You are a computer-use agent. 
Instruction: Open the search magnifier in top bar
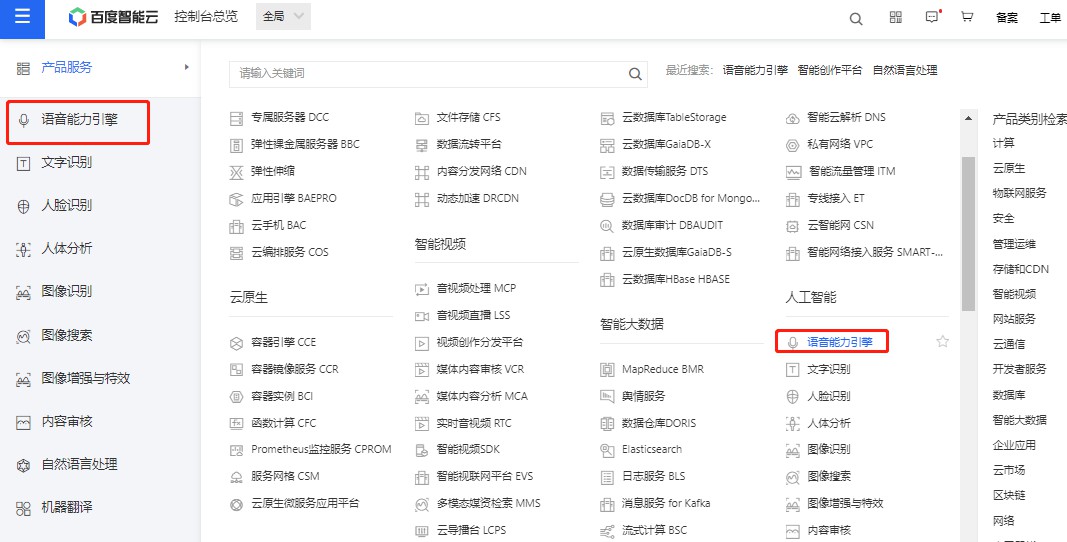coord(856,19)
